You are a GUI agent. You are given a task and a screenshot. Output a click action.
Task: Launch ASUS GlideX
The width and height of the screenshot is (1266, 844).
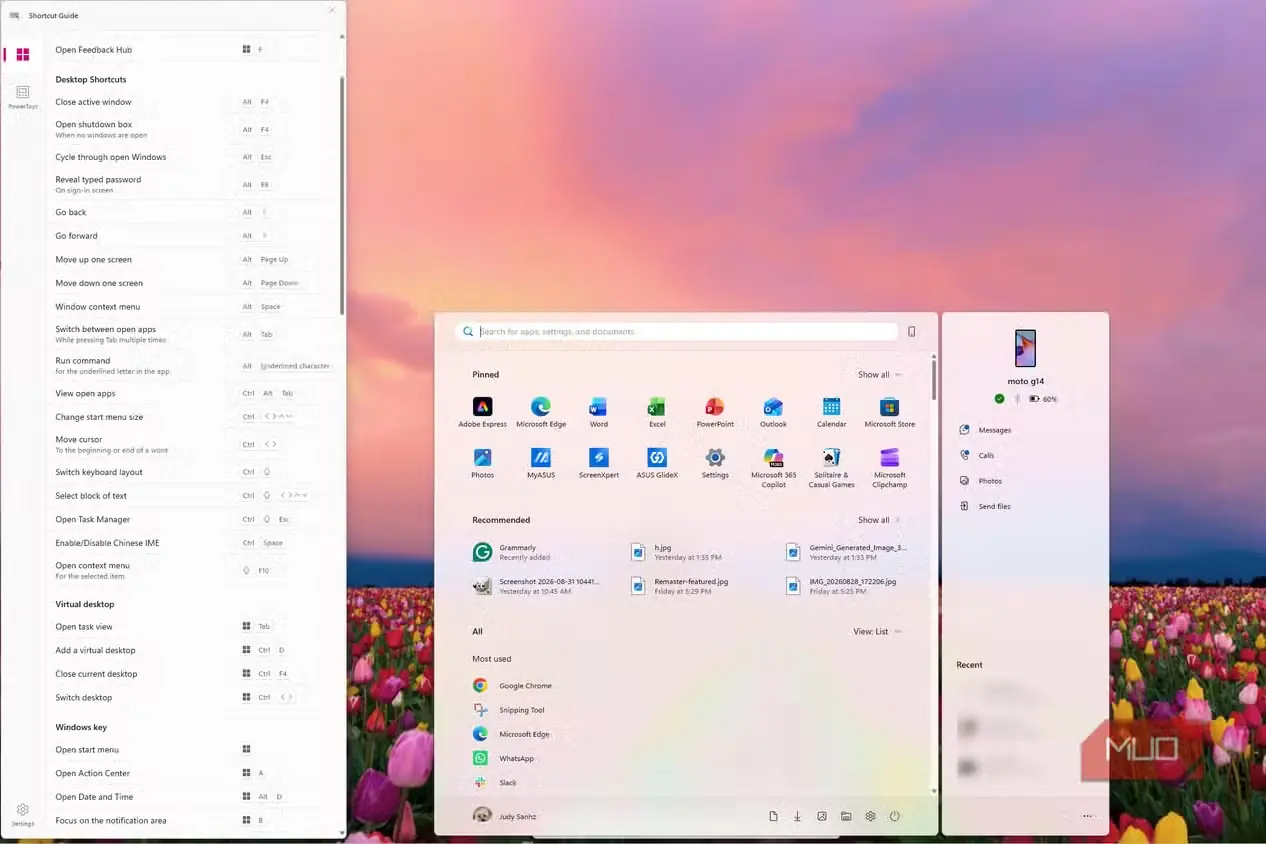(x=657, y=463)
